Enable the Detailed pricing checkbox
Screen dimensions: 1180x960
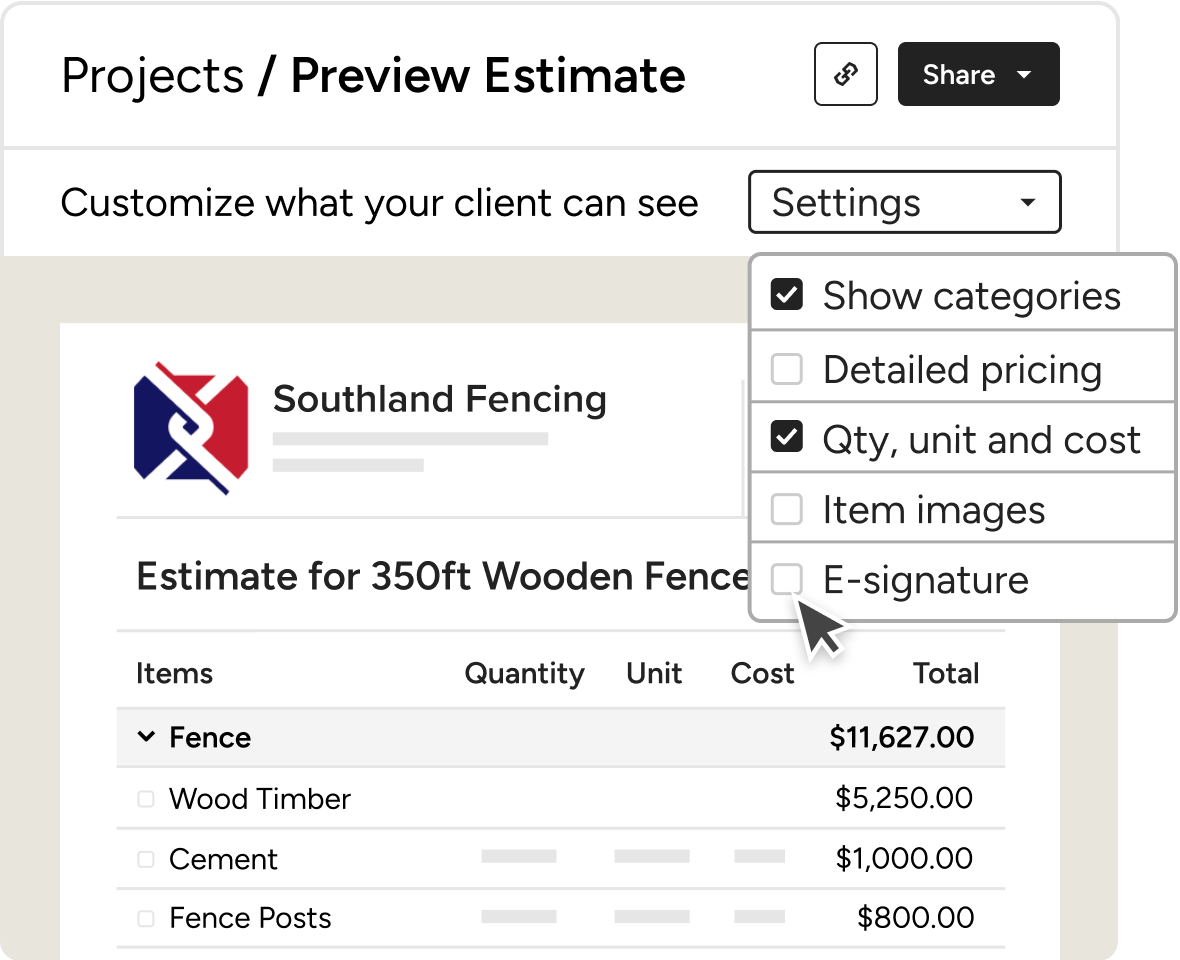tap(787, 370)
